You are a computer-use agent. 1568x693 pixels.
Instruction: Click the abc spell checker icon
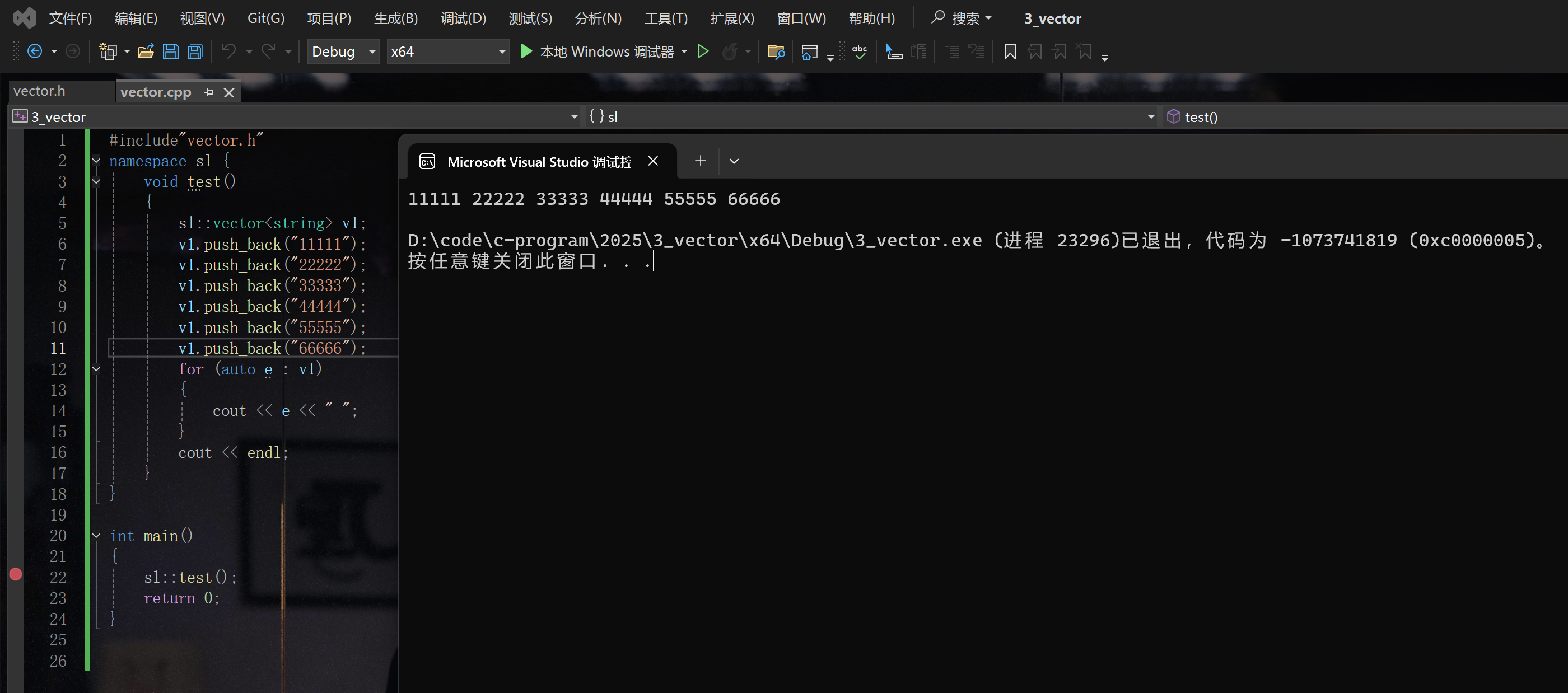click(860, 51)
